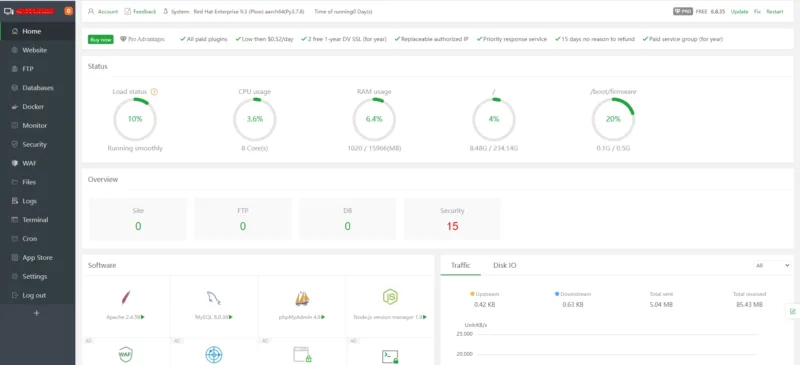This screenshot has width=800, height=365.
Task: Click the MySQL dolphin icon
Action: click(x=213, y=298)
